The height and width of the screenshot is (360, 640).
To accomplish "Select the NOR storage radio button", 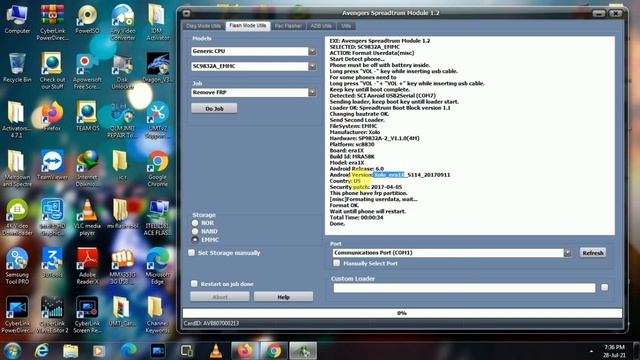I will coord(195,223).
